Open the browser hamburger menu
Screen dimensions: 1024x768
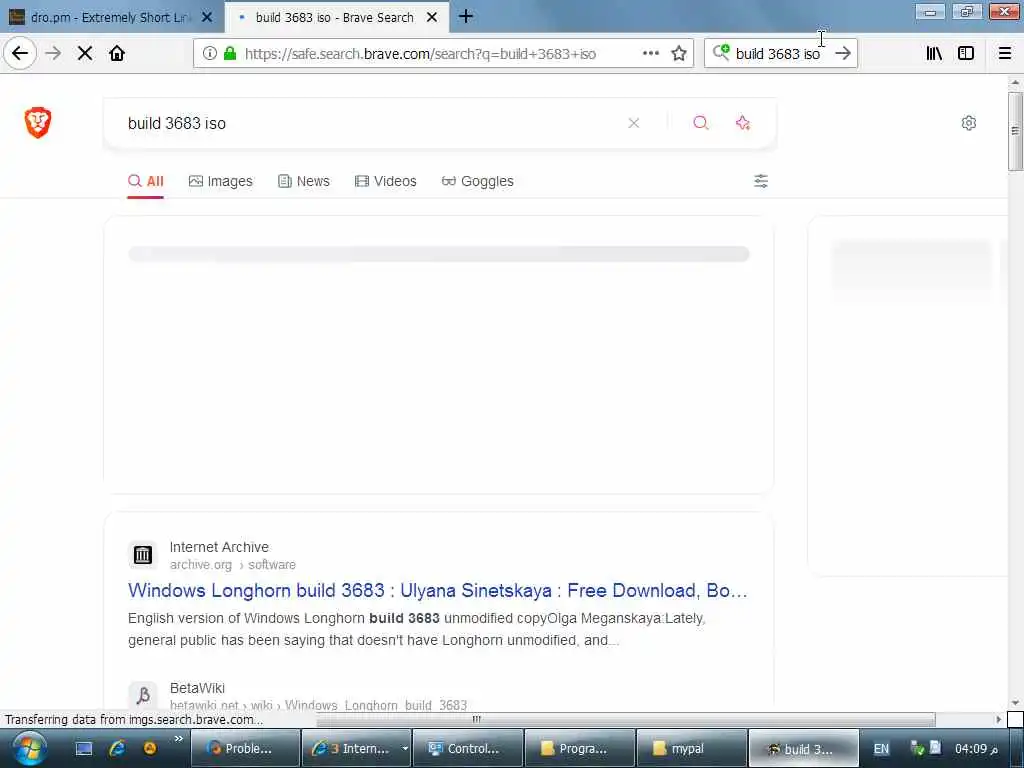pyautogui.click(x=1005, y=54)
